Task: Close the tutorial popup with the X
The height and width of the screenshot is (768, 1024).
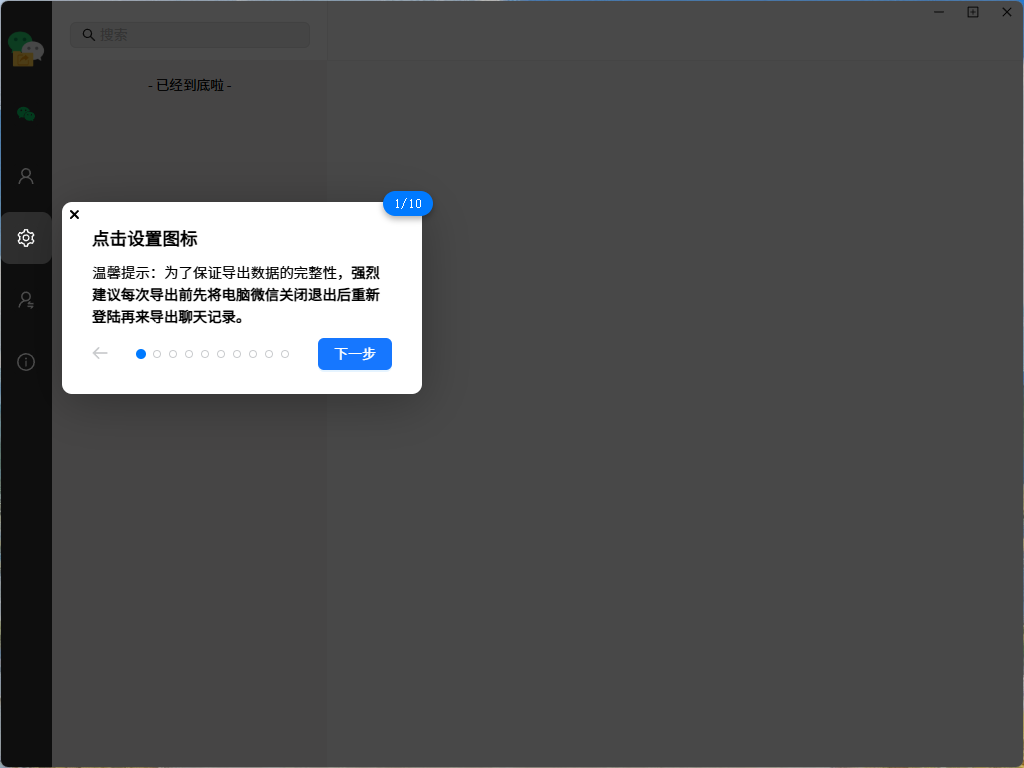Action: click(x=74, y=214)
